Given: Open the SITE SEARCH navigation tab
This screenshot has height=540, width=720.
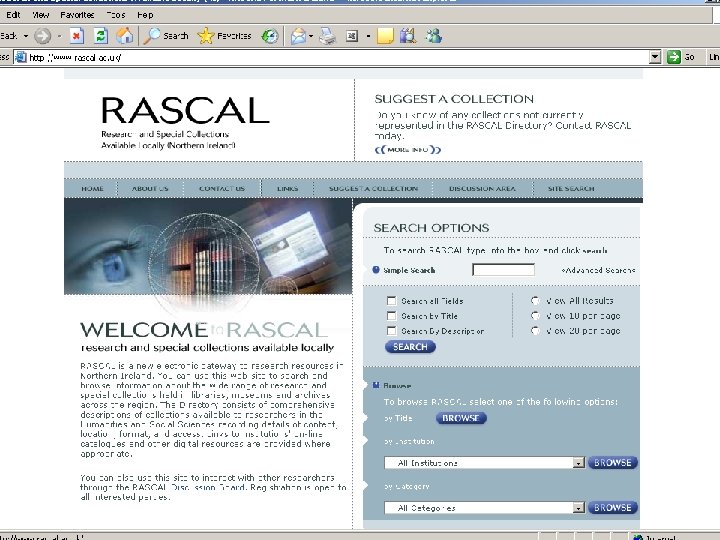Looking at the screenshot, I should [x=571, y=189].
